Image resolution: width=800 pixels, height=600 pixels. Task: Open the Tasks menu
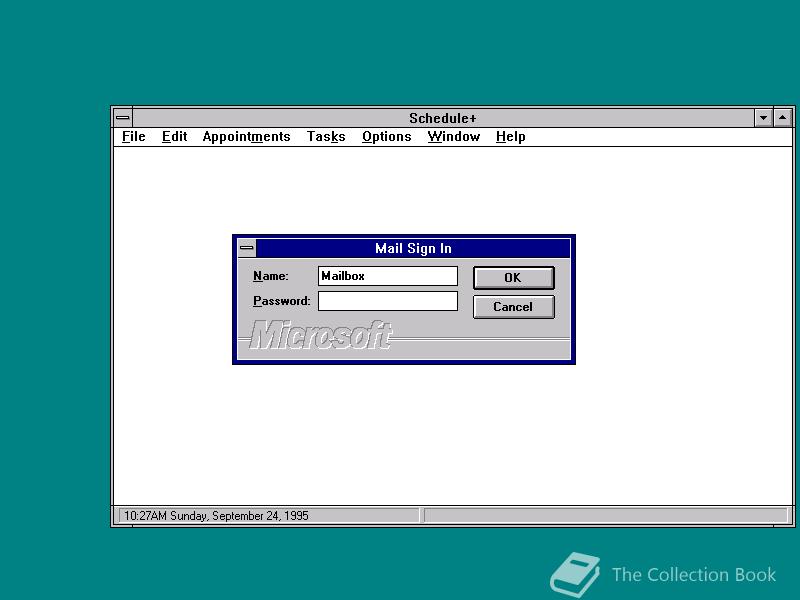point(326,137)
